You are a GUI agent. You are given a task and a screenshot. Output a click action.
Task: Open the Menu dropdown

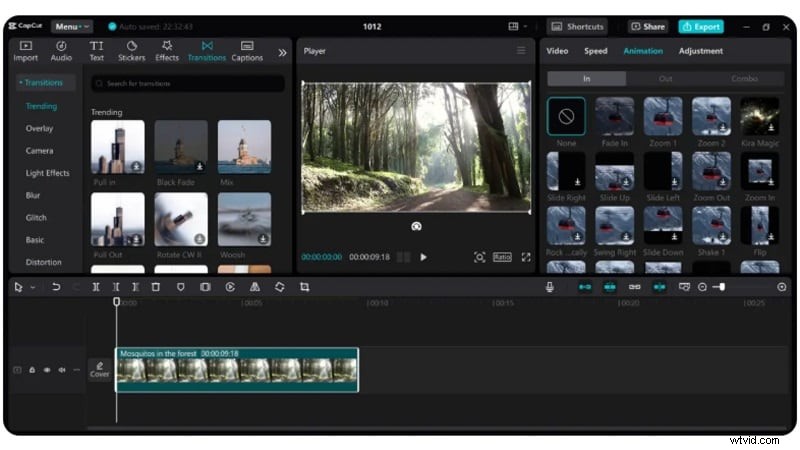(x=72, y=27)
